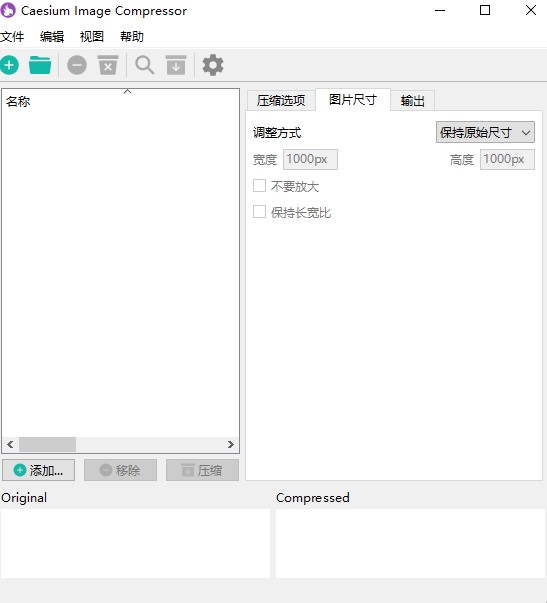Open the 保持原始尺寸 resize mode dropdown

485,132
